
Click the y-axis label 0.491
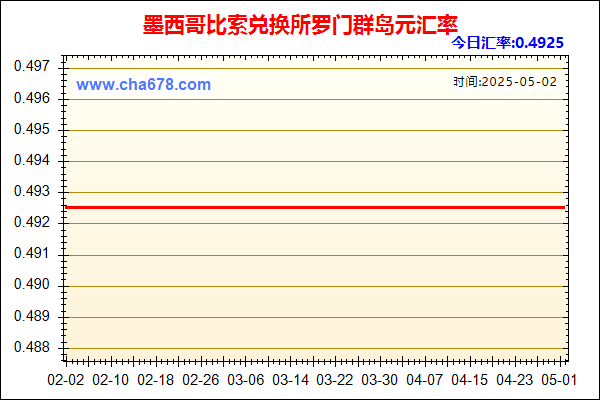32,253
